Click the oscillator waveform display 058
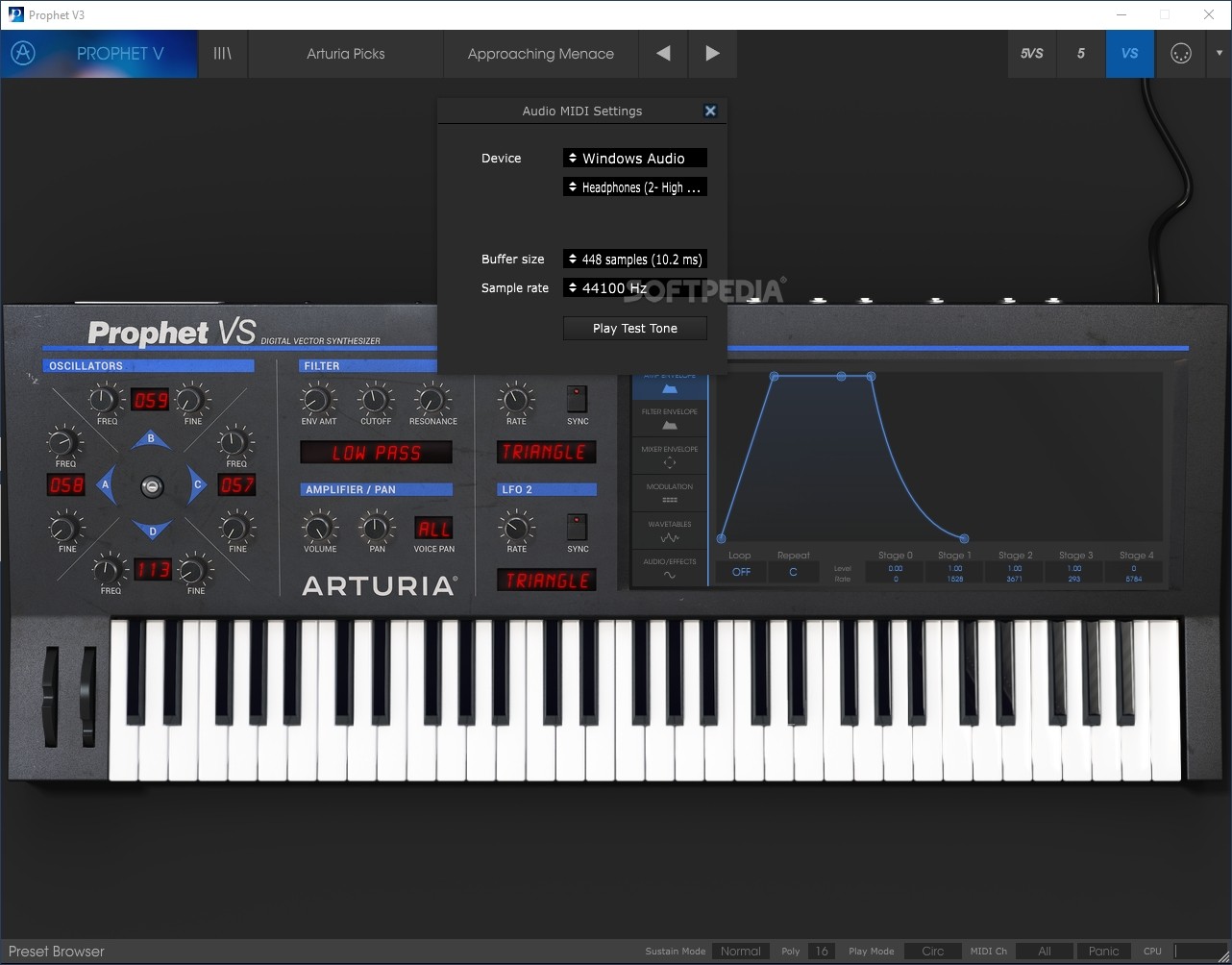 coord(66,485)
